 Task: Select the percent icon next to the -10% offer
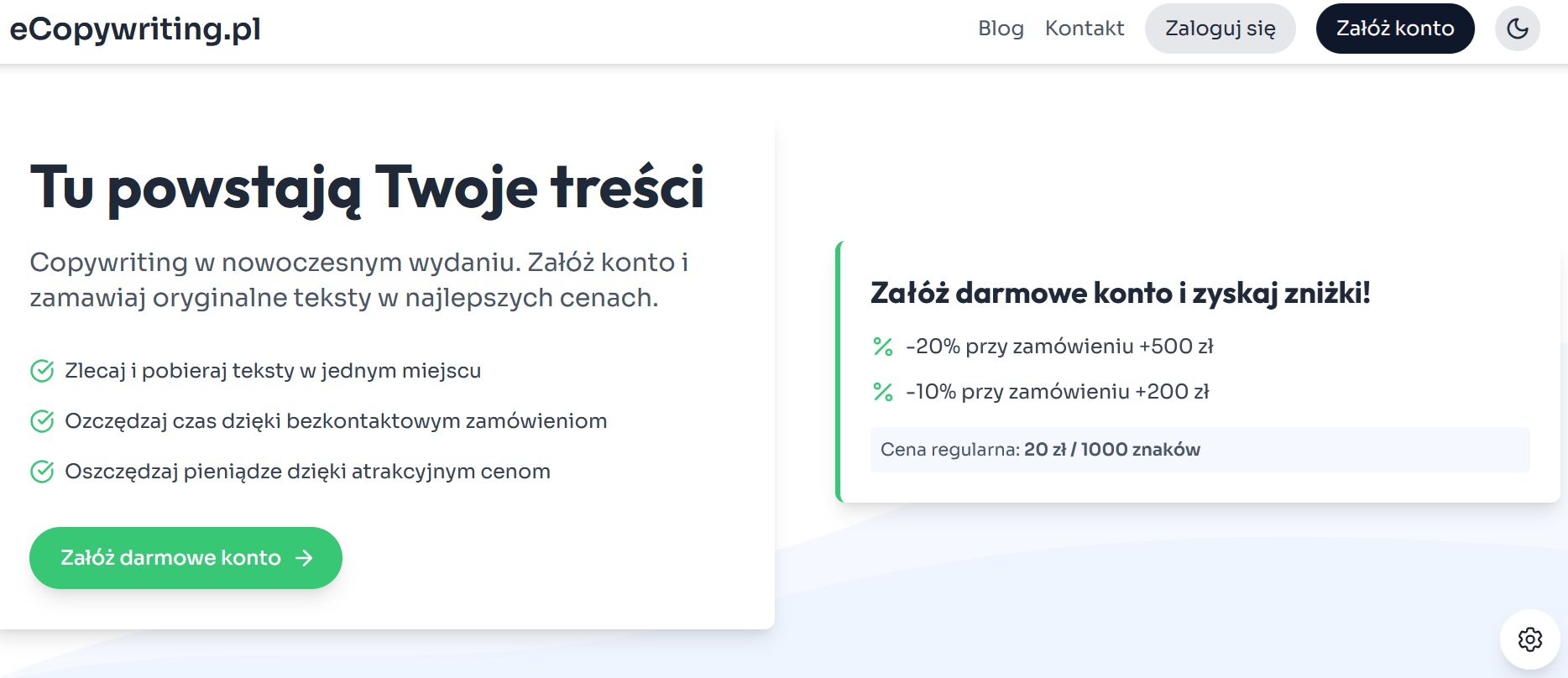pyautogui.click(x=881, y=391)
